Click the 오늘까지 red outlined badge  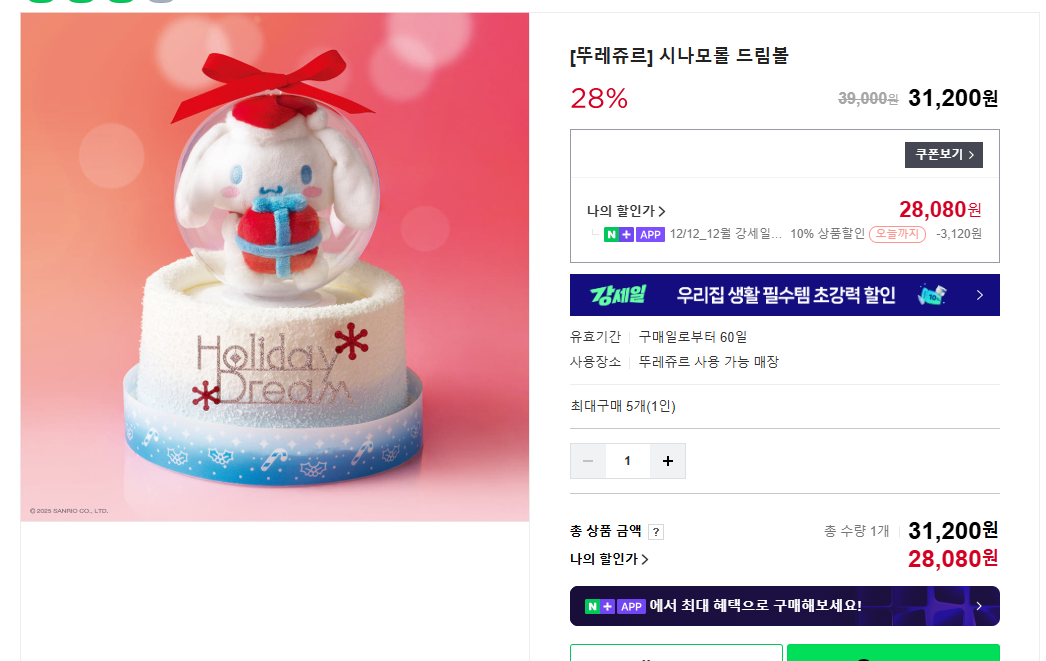[897, 234]
